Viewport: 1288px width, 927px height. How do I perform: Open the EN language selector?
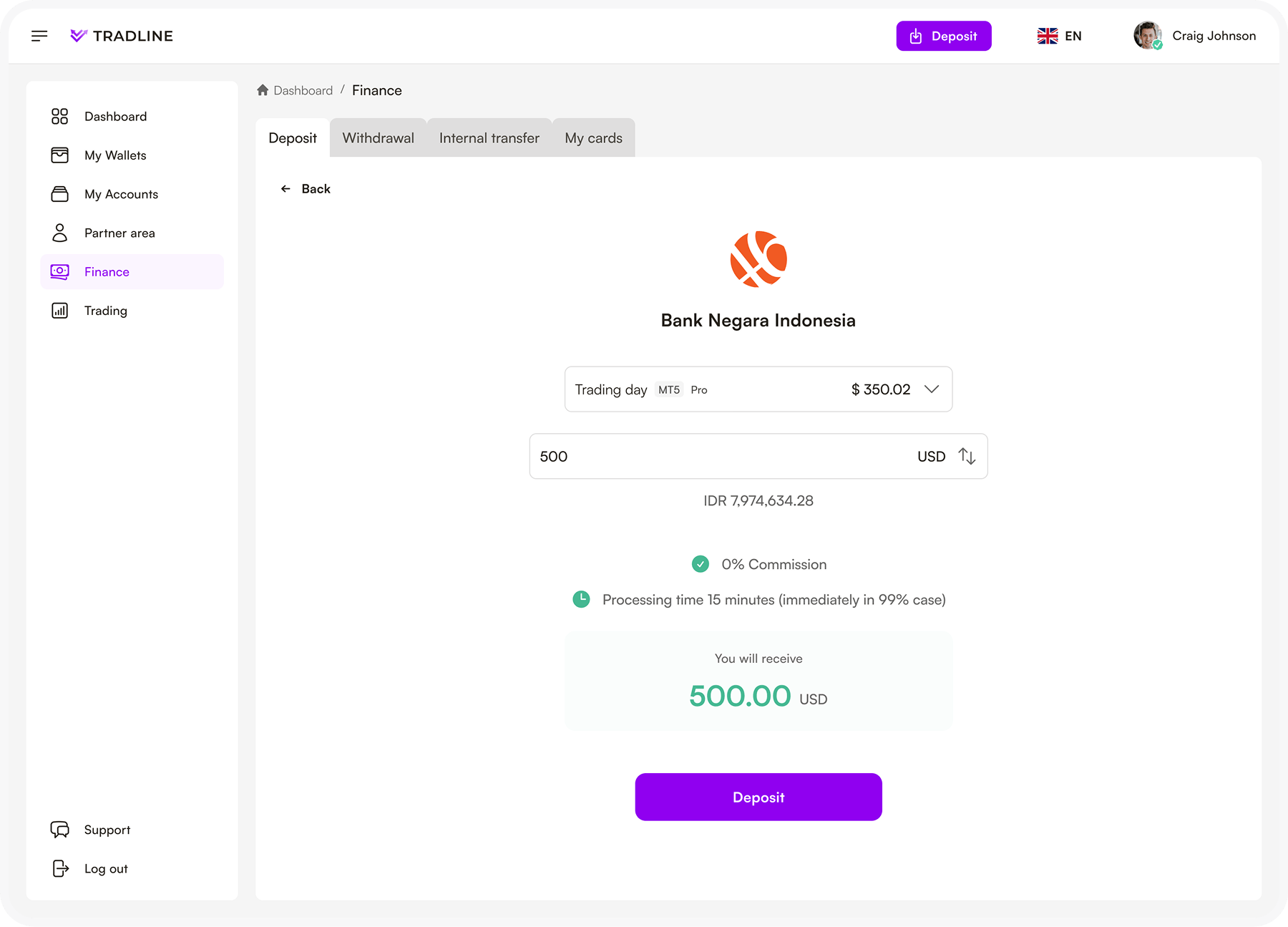pyautogui.click(x=1060, y=36)
